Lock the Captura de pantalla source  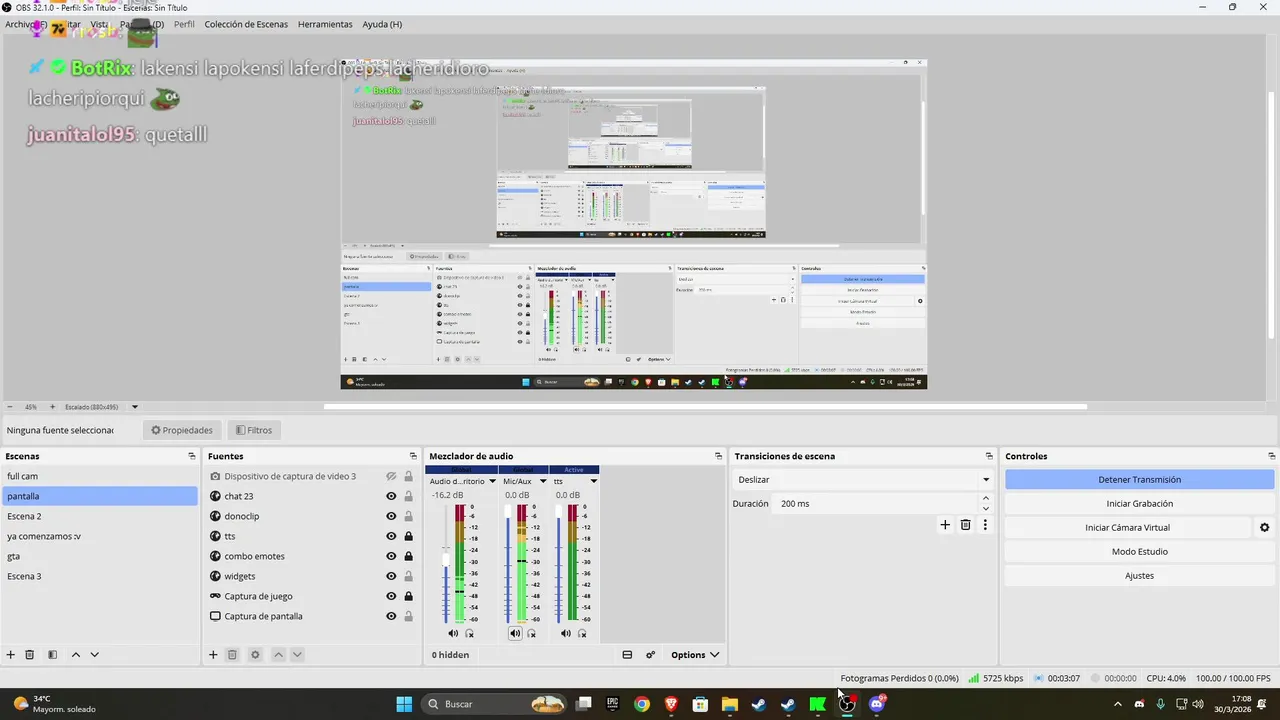(408, 616)
